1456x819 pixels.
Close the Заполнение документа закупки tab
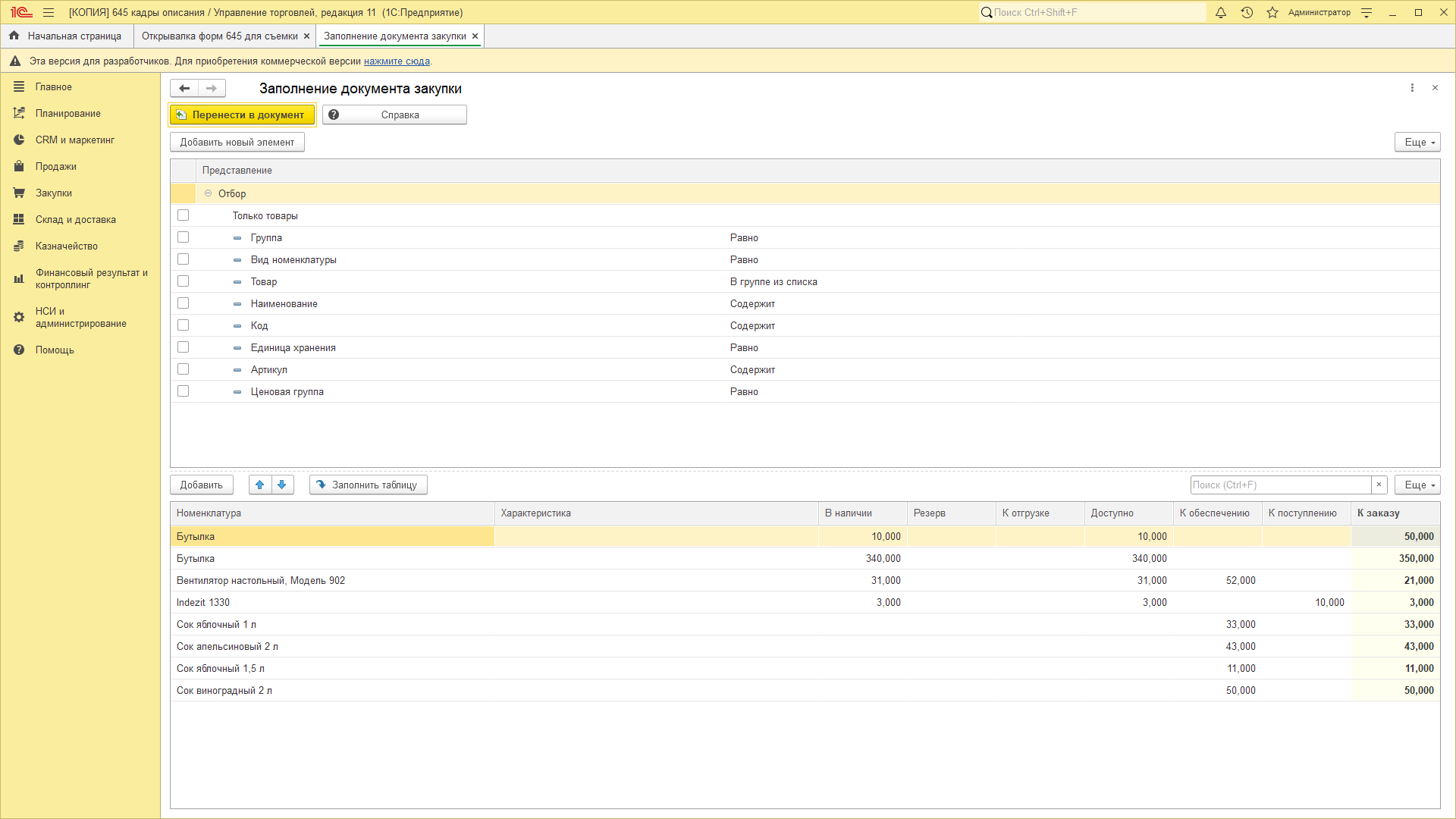tap(475, 36)
